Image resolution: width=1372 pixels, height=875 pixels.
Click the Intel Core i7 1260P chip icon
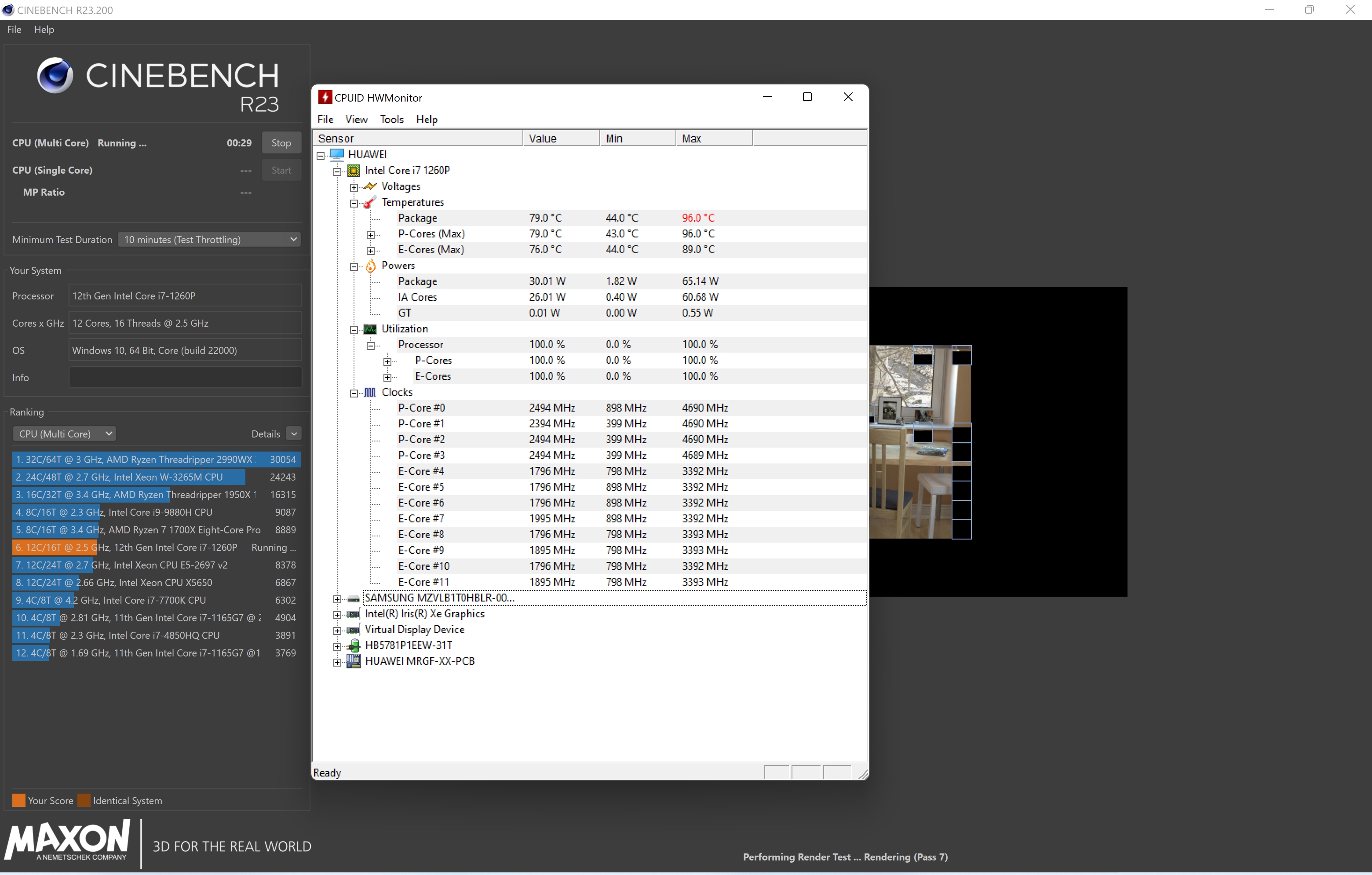(353, 170)
